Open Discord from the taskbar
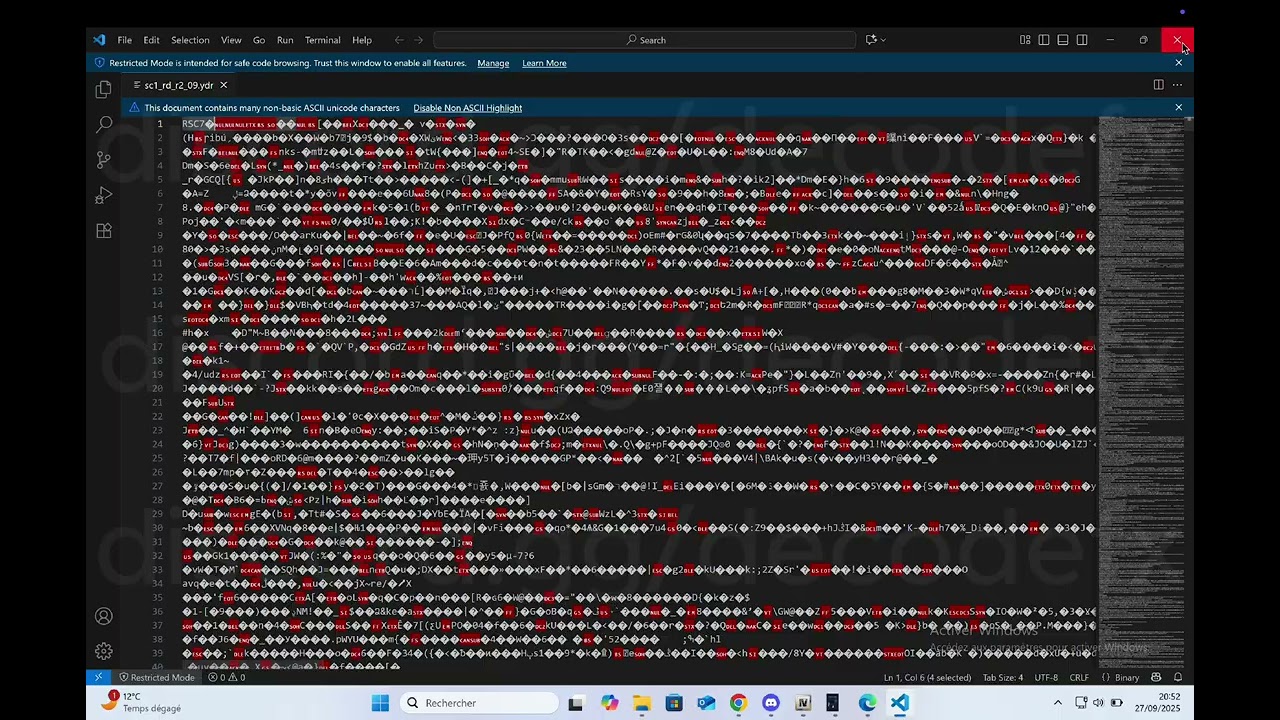Image resolution: width=1280 pixels, height=720 pixels. tap(770, 703)
